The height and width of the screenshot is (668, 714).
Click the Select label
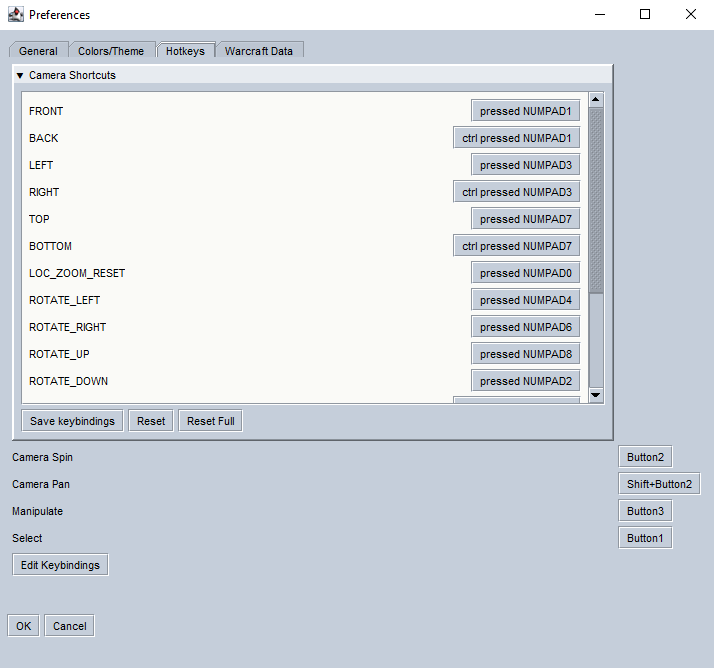[x=27, y=538]
